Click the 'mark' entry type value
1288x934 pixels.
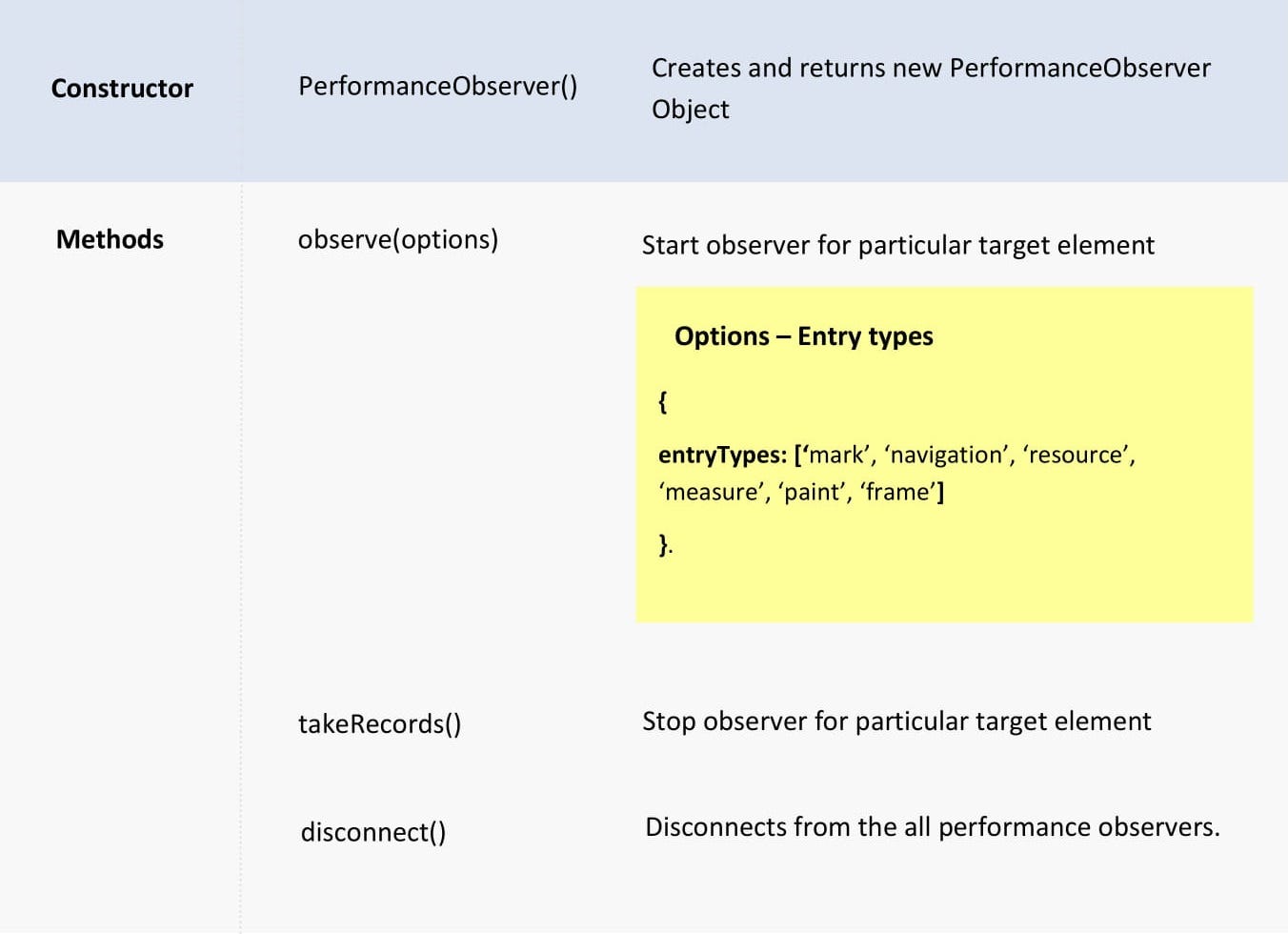[835, 456]
